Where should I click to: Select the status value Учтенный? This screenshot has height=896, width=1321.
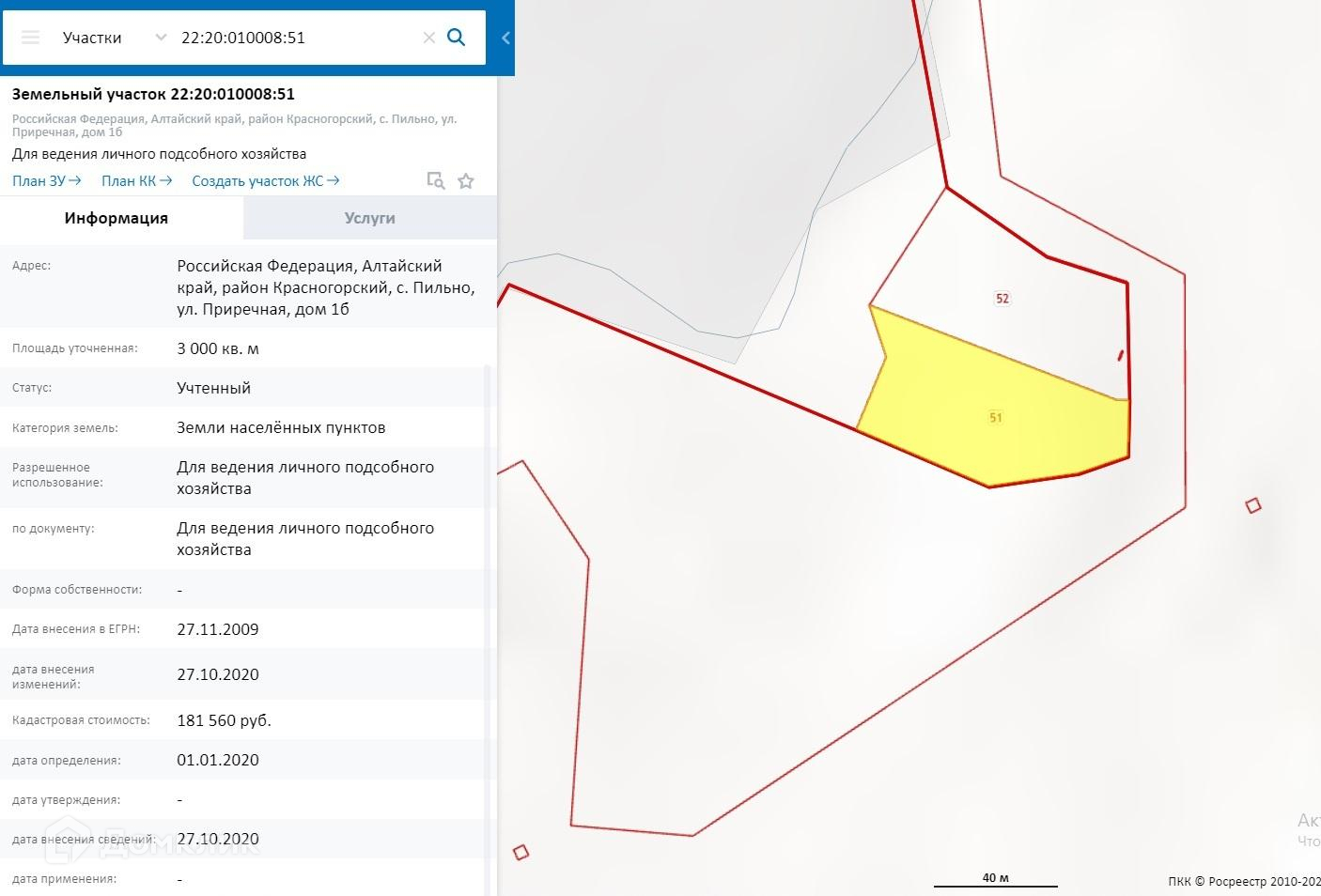point(214,388)
